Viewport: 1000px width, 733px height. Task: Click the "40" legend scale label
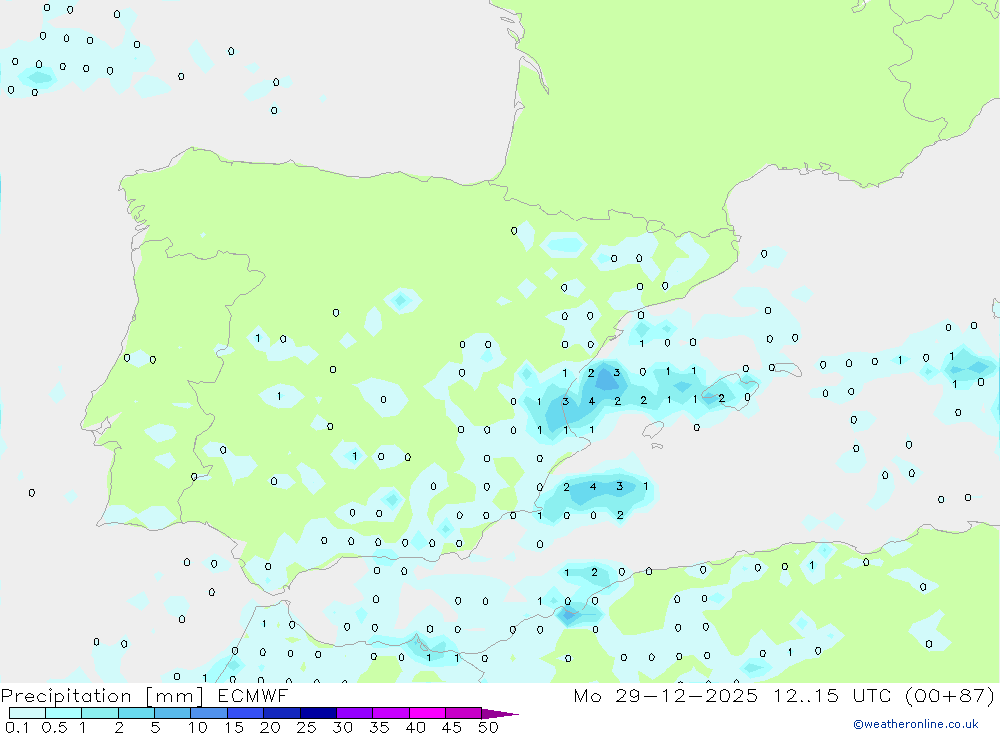pyautogui.click(x=415, y=727)
